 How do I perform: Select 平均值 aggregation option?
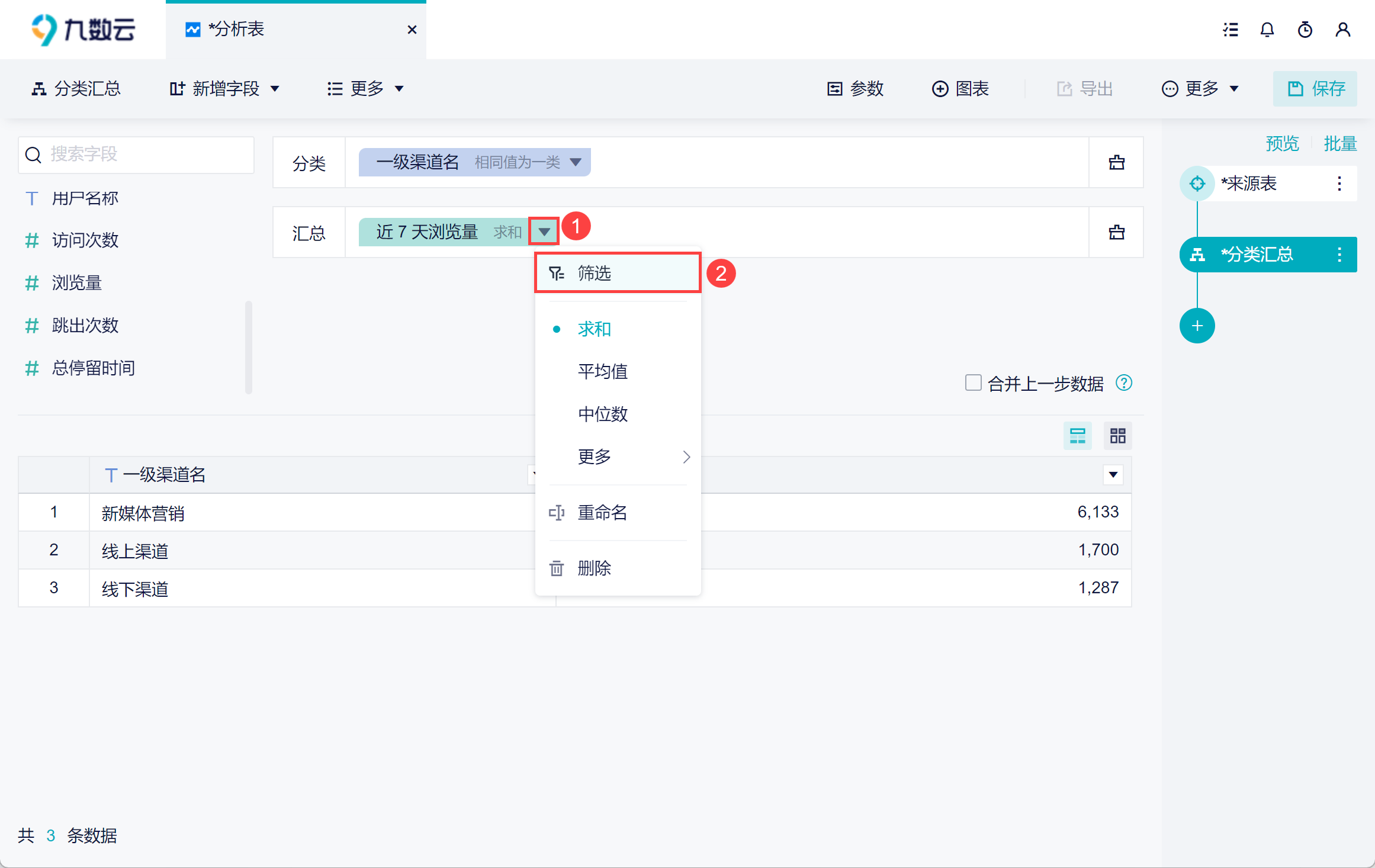(603, 371)
